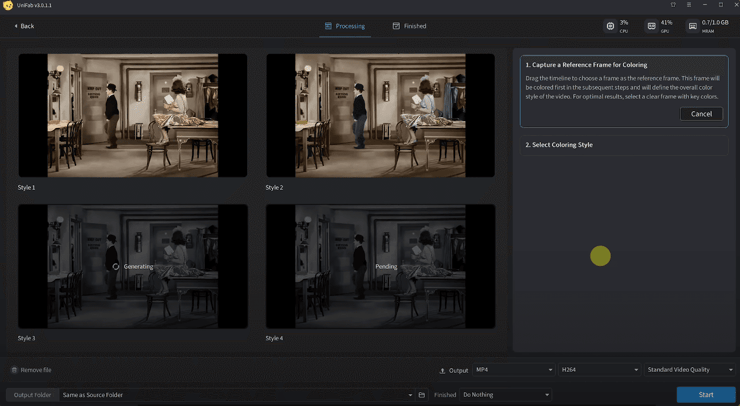Click the GPU usage monitor icon
This screenshot has width=740, height=406.
point(652,26)
